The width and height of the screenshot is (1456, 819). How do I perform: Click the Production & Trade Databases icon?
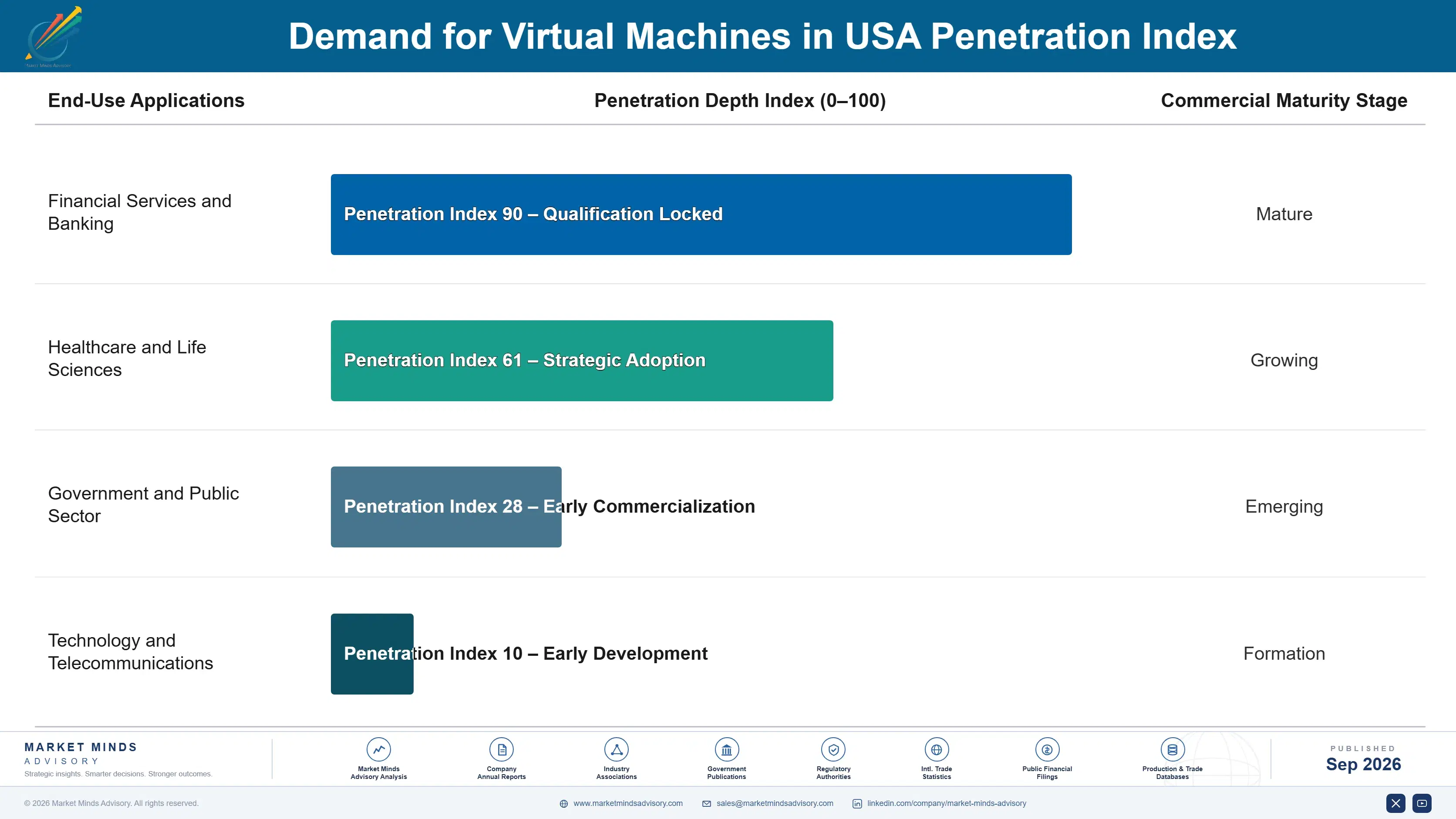tap(1172, 749)
